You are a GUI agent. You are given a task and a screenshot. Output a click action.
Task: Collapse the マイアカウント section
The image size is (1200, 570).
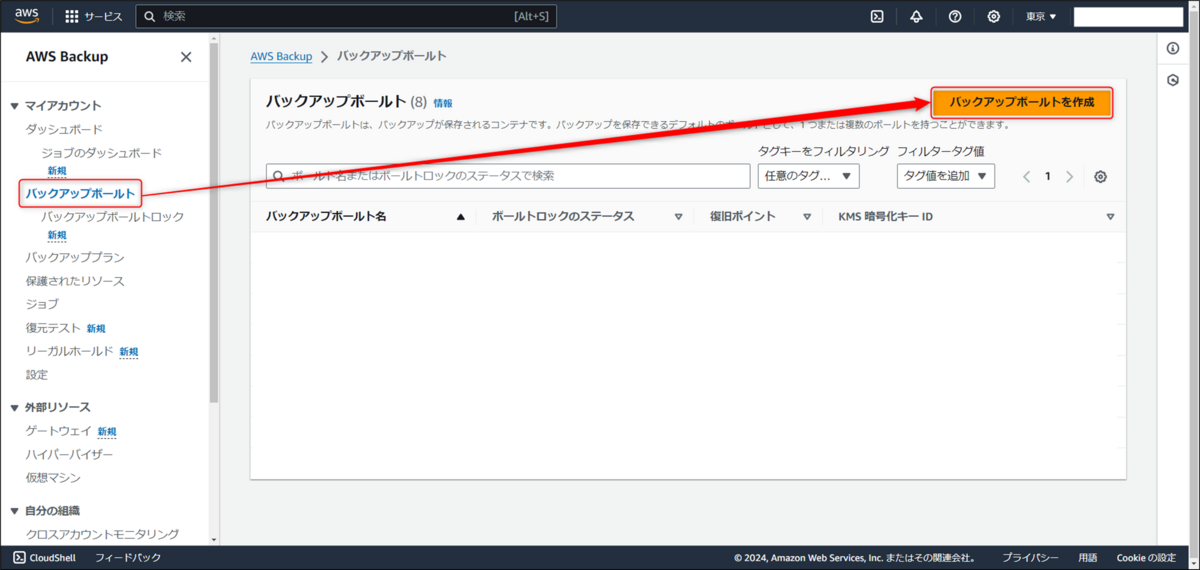point(15,106)
